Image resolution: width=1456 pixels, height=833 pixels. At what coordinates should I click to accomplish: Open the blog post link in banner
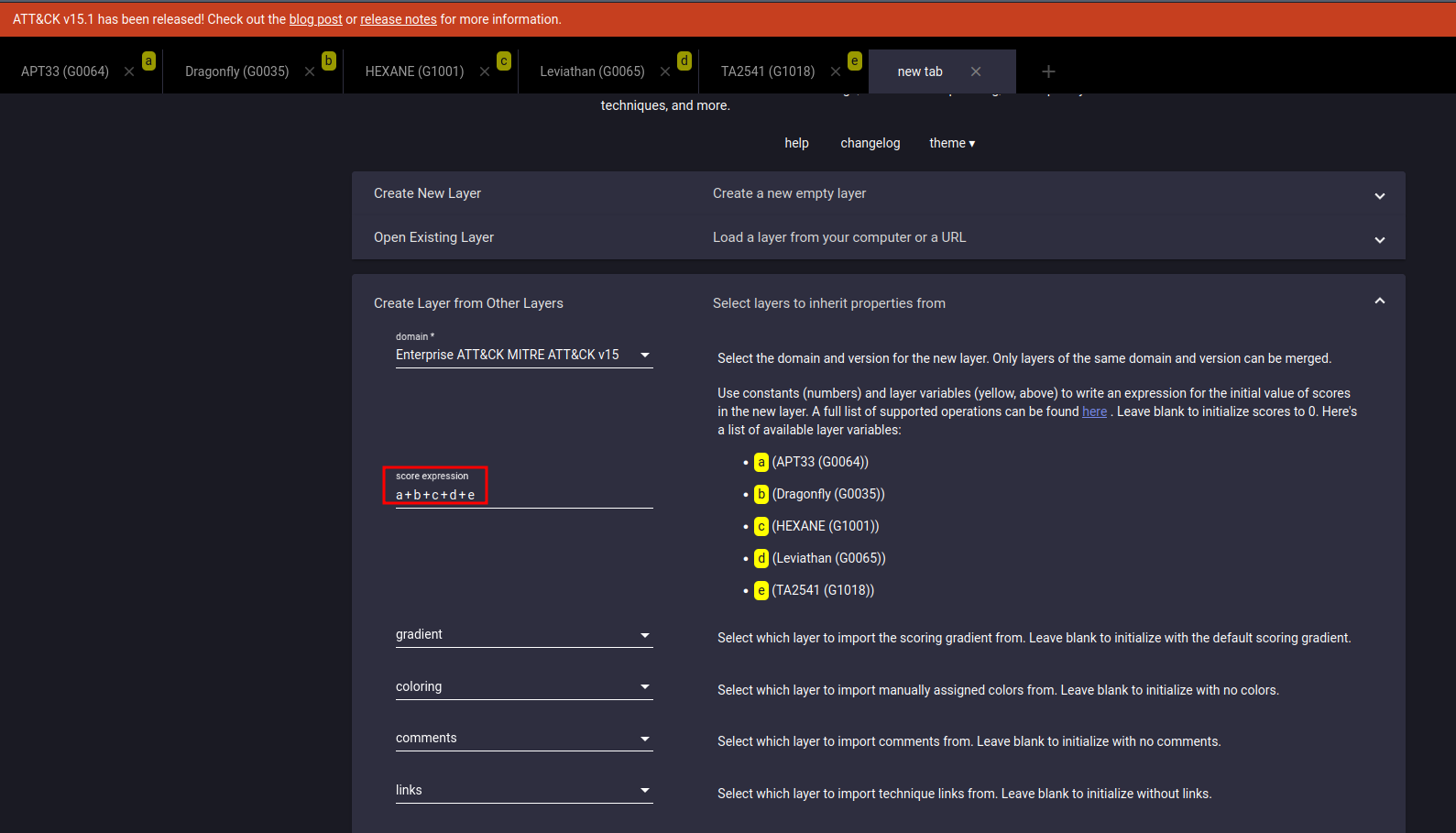(x=315, y=19)
